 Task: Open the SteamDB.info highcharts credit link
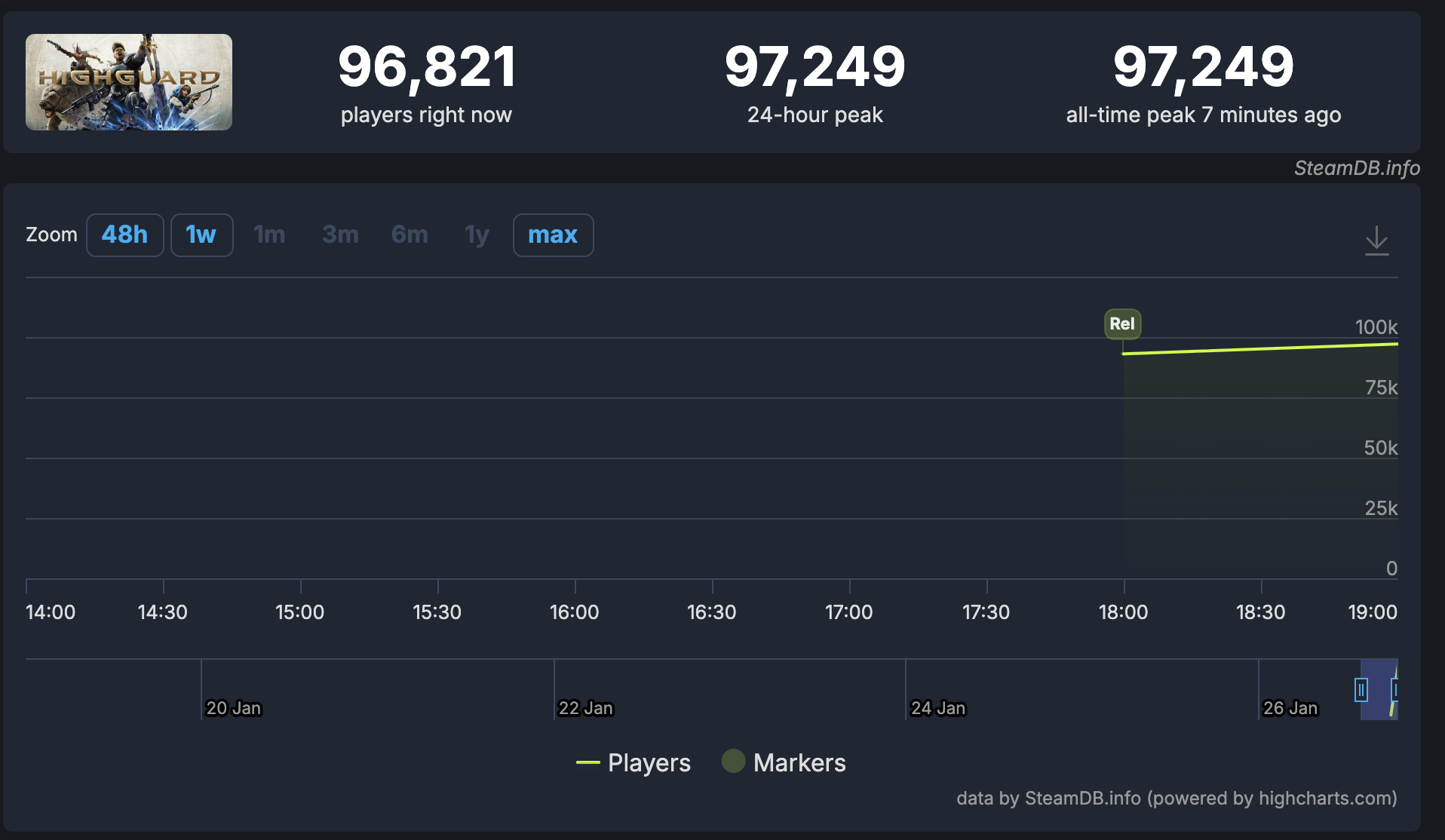click(1177, 799)
